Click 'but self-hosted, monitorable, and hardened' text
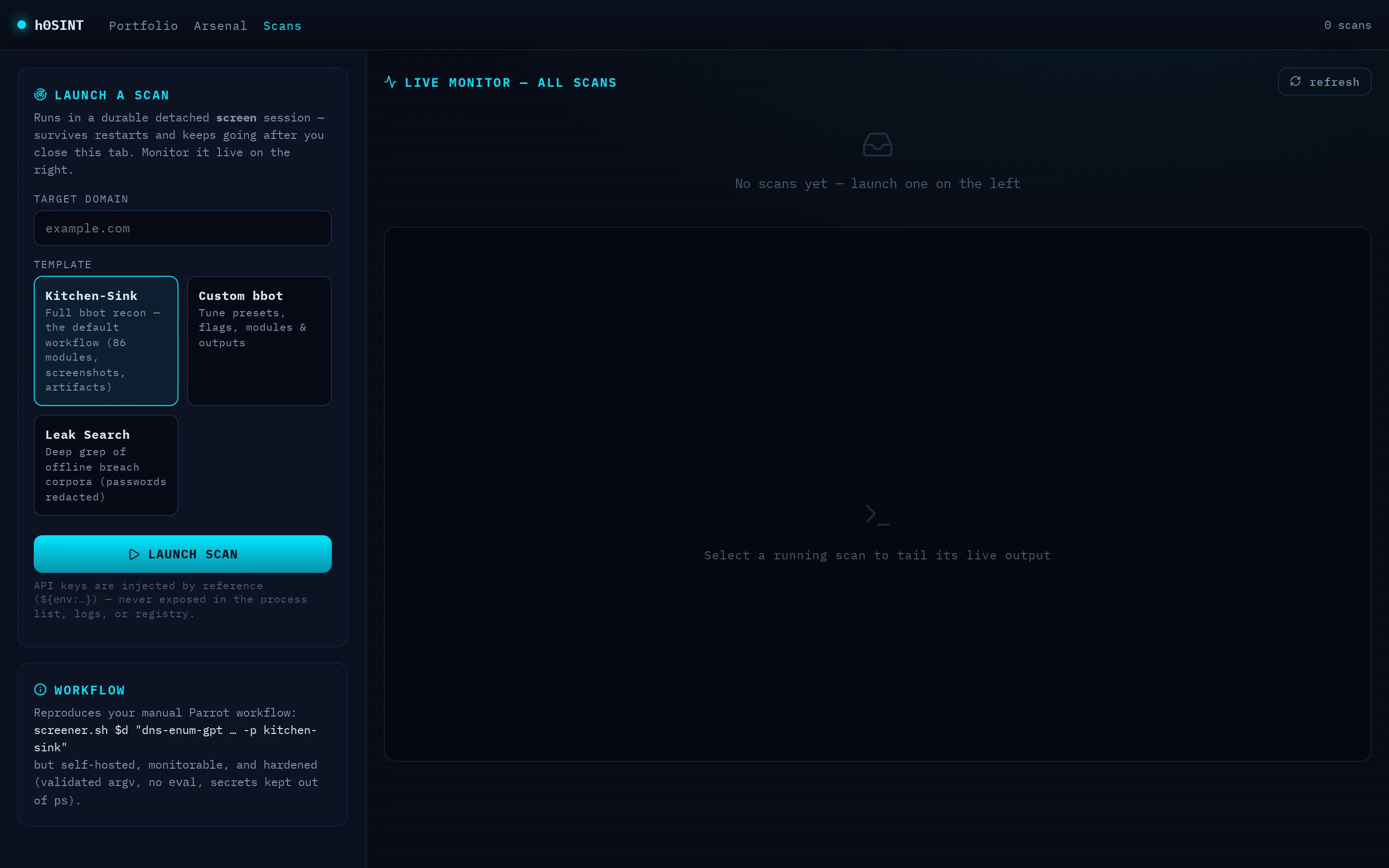The width and height of the screenshot is (1389, 868). tap(176, 765)
